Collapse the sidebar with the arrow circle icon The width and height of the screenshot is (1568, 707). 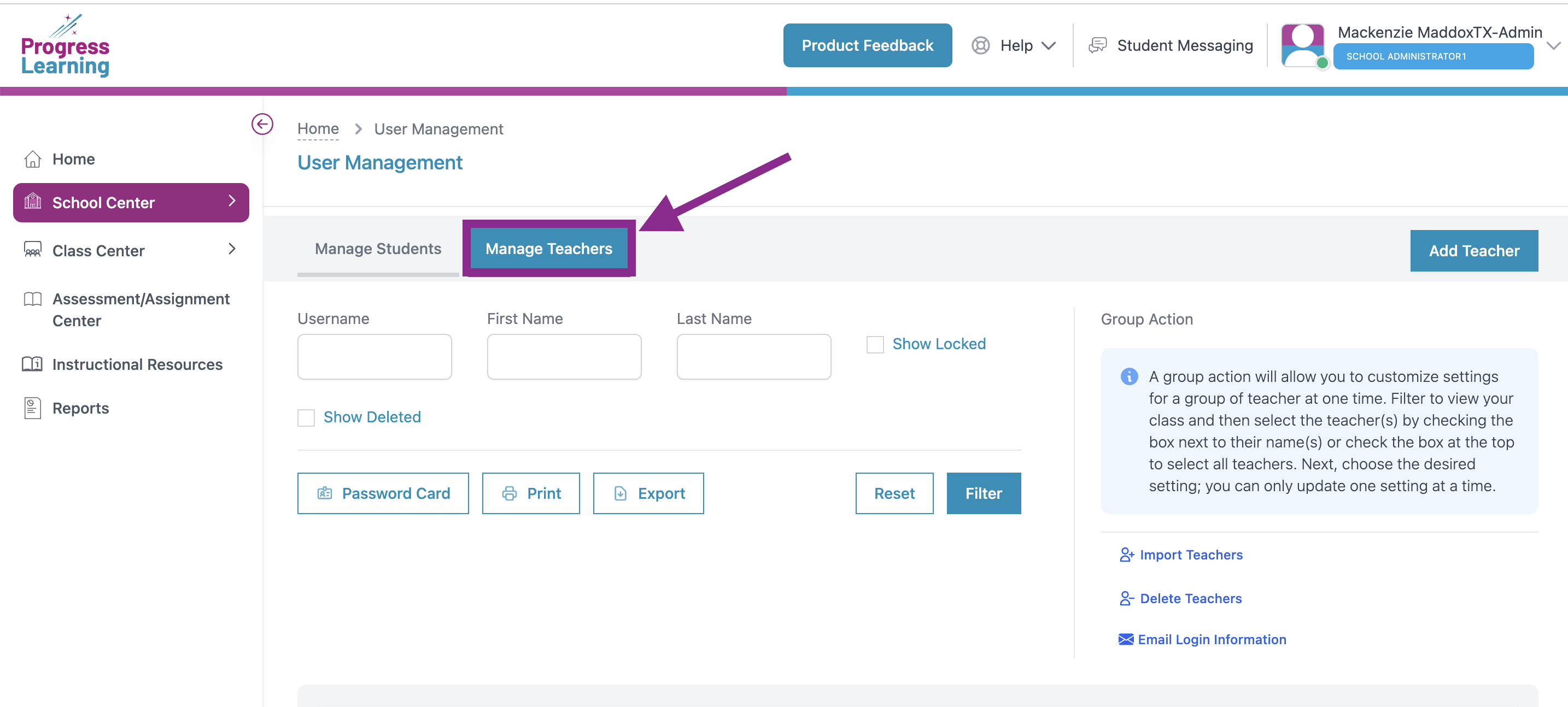pos(262,124)
